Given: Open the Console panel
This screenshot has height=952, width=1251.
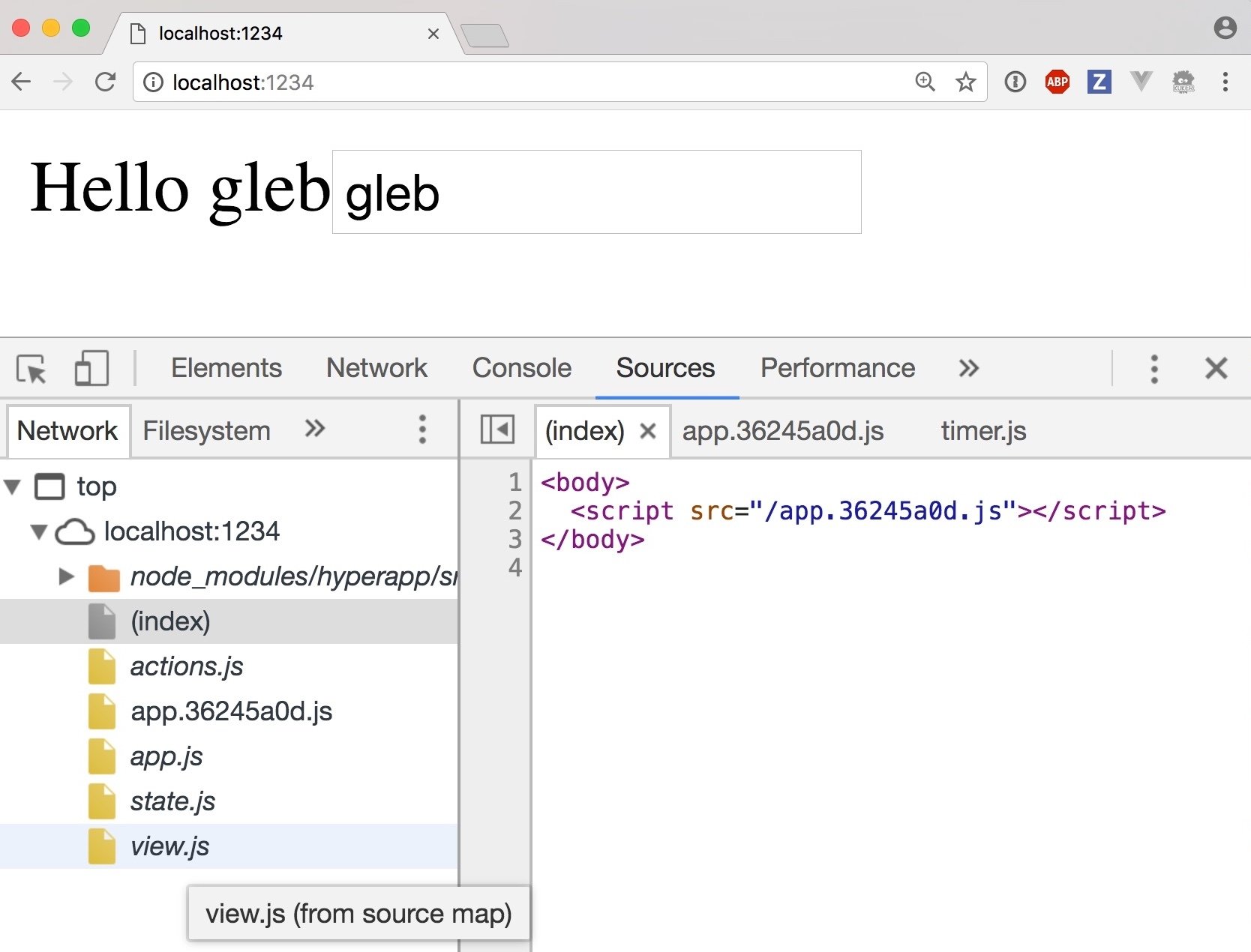Looking at the screenshot, I should (x=522, y=368).
